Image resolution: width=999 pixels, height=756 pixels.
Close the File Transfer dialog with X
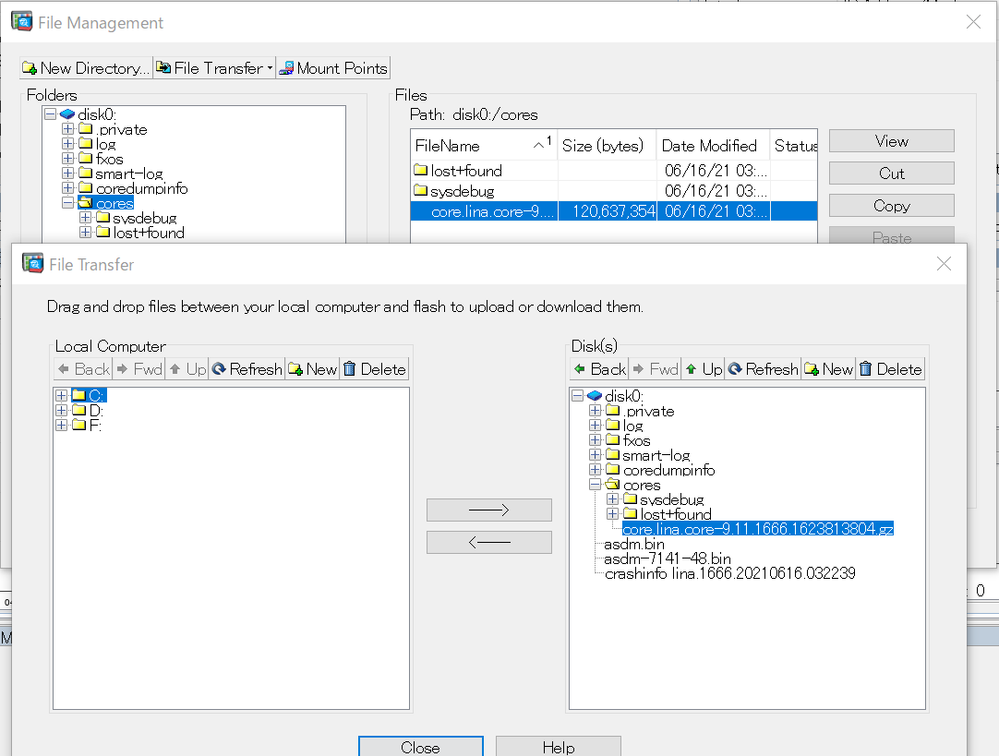(944, 264)
